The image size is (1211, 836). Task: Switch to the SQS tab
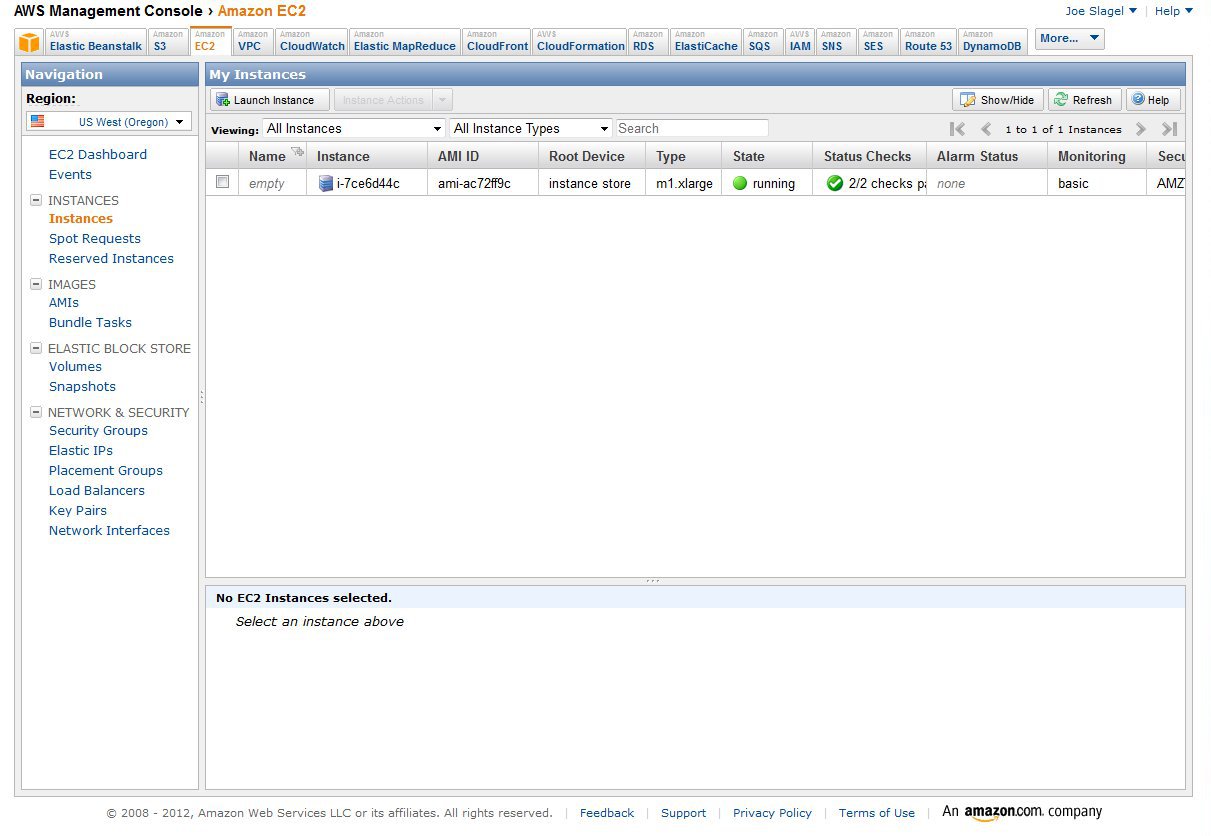click(x=762, y=42)
